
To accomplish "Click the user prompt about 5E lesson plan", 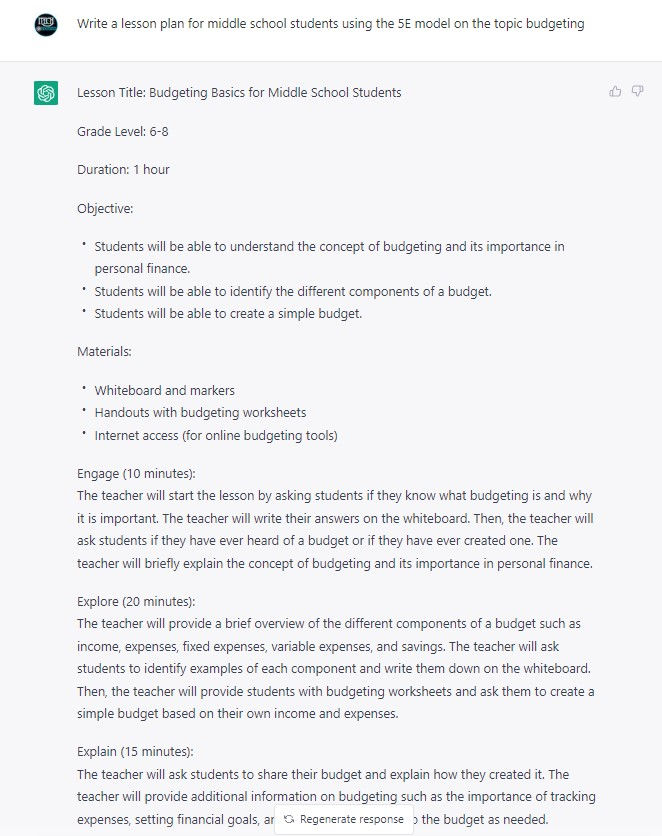I will coord(330,24).
